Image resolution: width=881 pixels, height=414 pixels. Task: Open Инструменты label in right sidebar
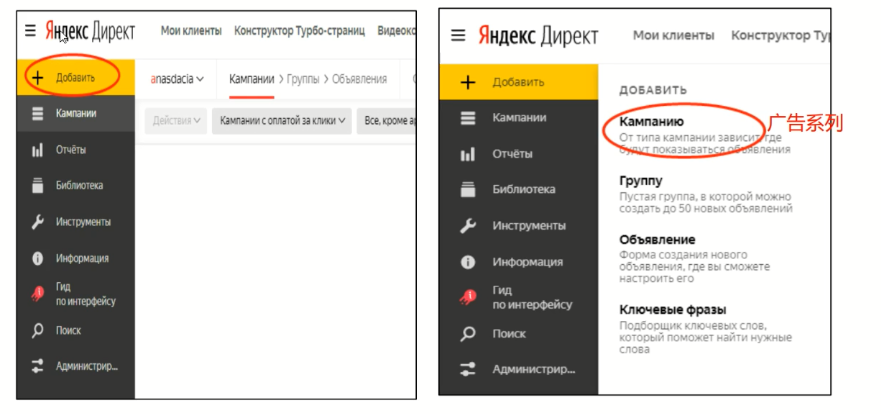tap(529, 226)
